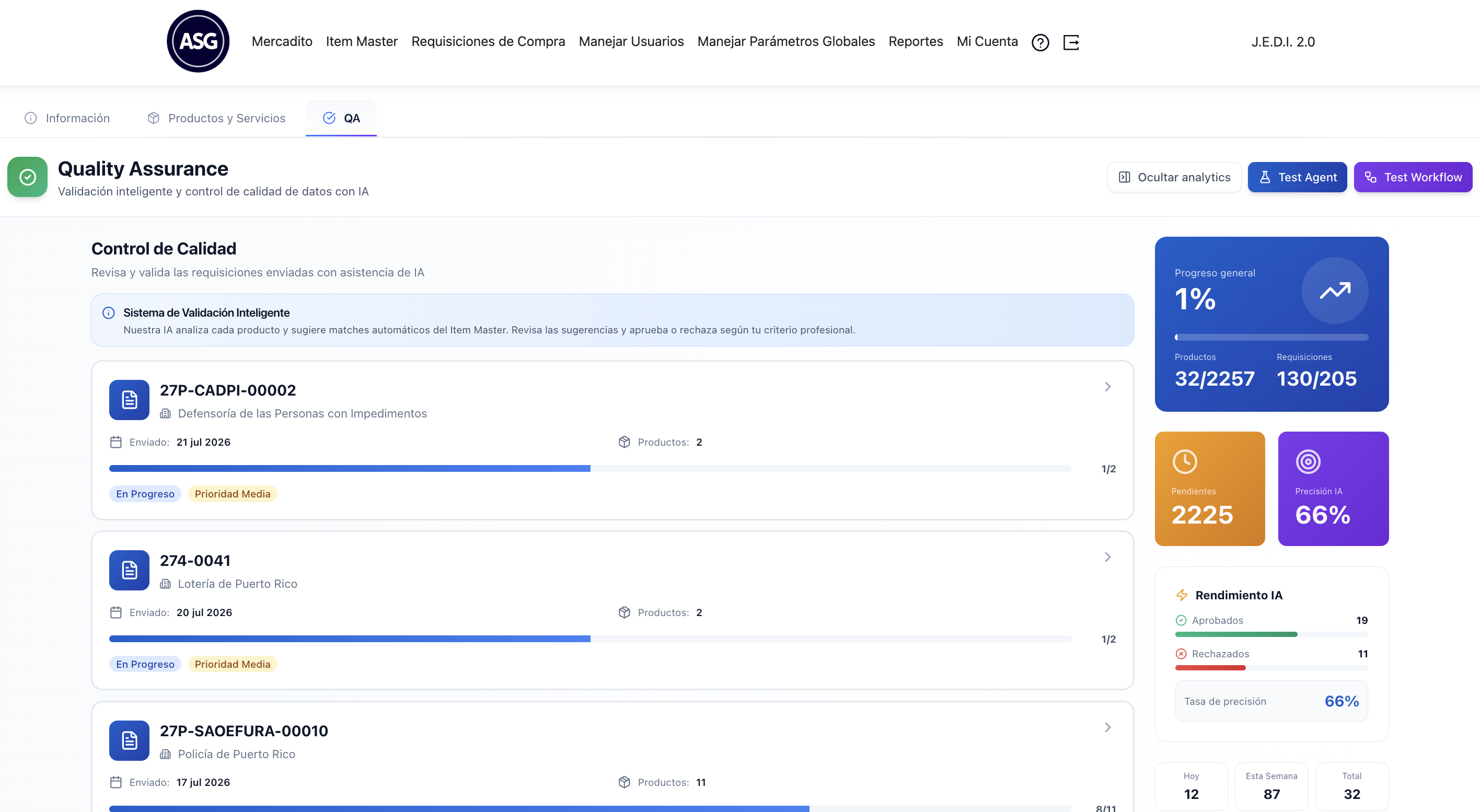The width and height of the screenshot is (1480, 812).
Task: Click the Test Agent button
Action: (1297, 178)
